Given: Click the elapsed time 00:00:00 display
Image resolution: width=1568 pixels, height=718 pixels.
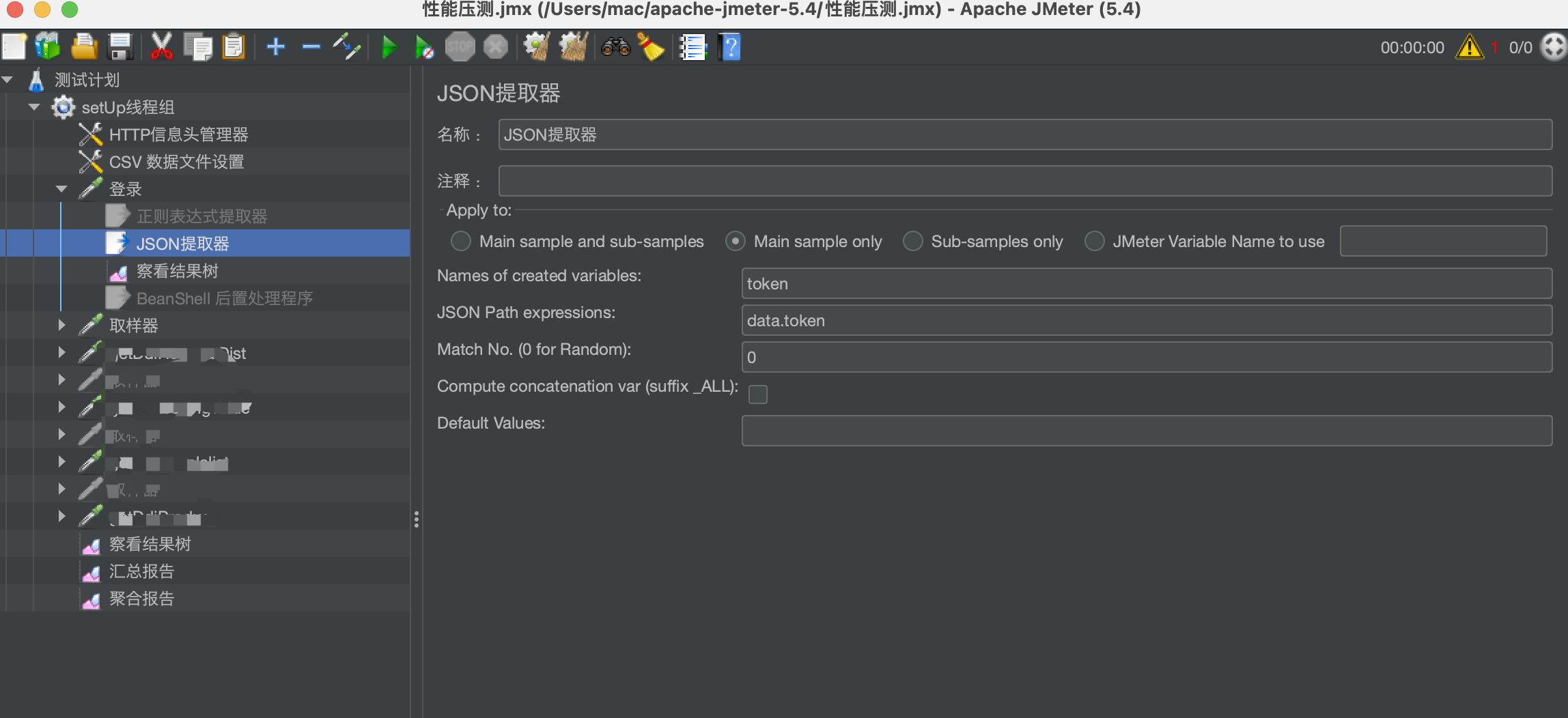Looking at the screenshot, I should coord(1412,48).
